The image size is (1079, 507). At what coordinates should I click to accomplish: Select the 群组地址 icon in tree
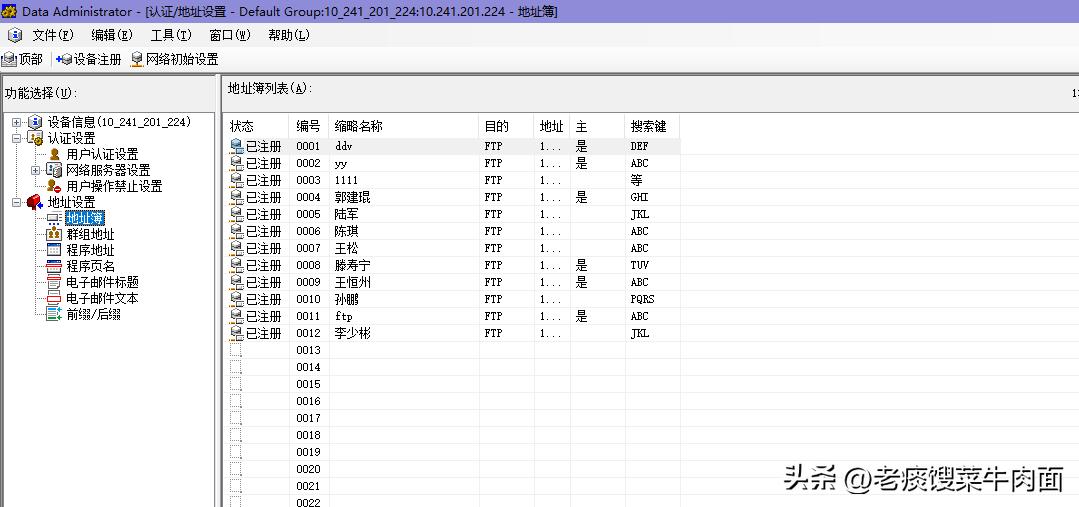click(54, 234)
